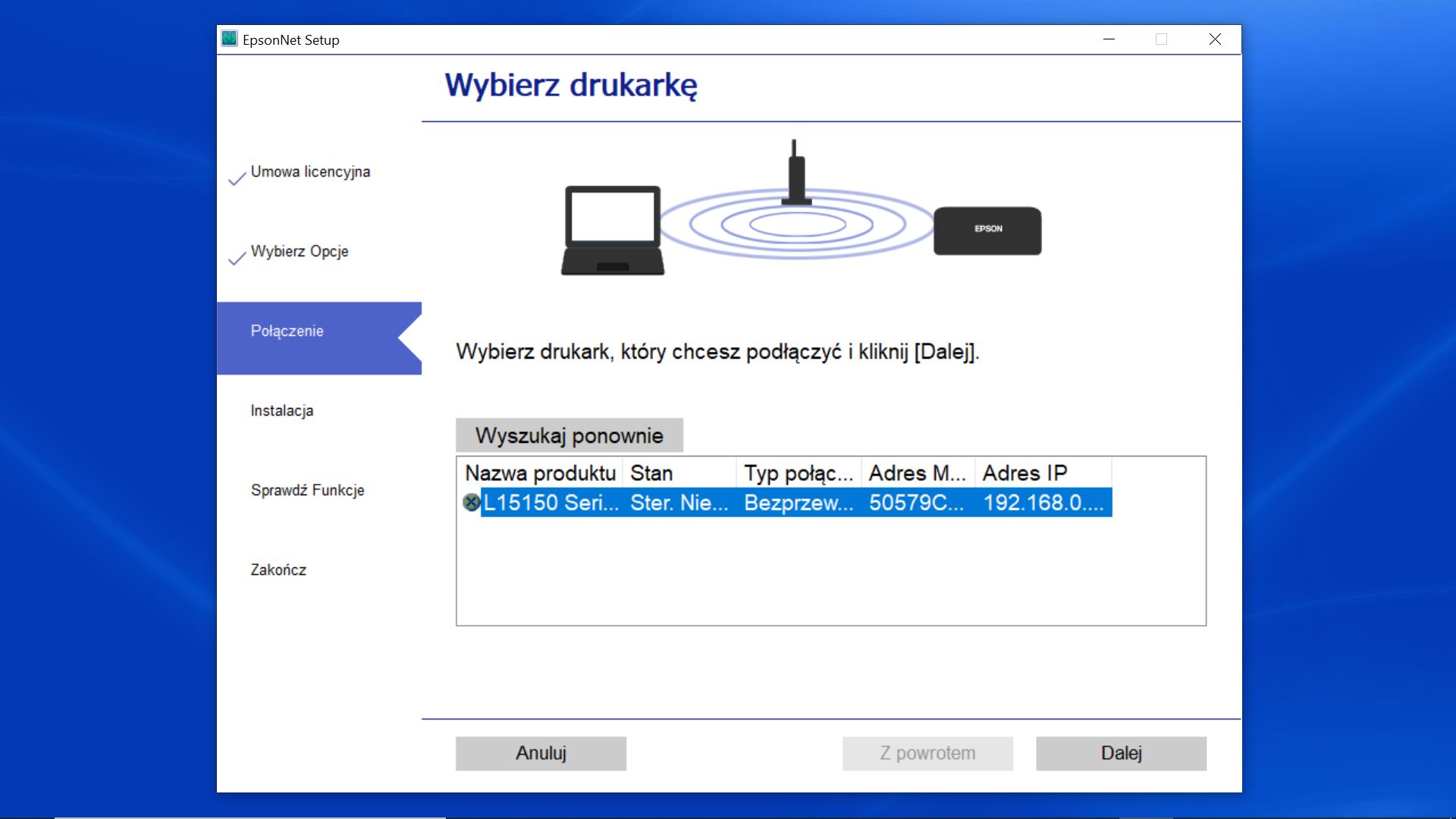Click the error status icon beside L15150 printer
The height and width of the screenshot is (819, 1456).
pyautogui.click(x=471, y=501)
